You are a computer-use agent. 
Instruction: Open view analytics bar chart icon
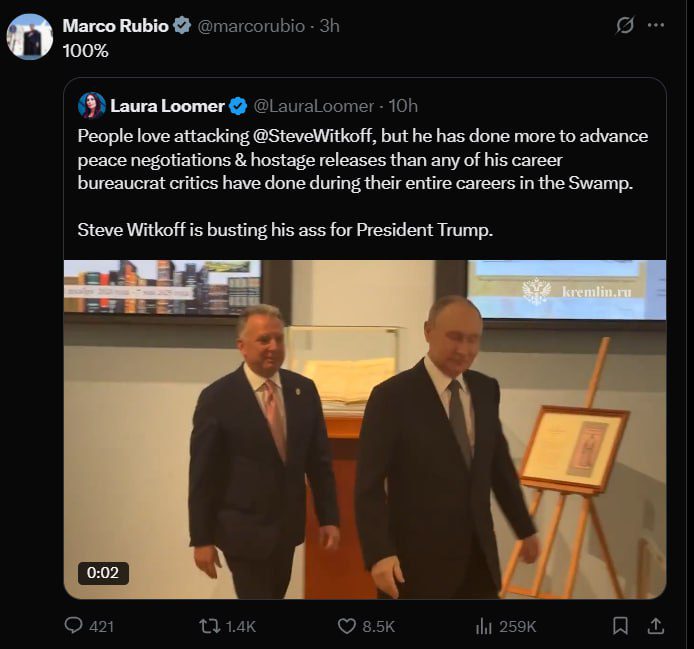click(x=484, y=626)
